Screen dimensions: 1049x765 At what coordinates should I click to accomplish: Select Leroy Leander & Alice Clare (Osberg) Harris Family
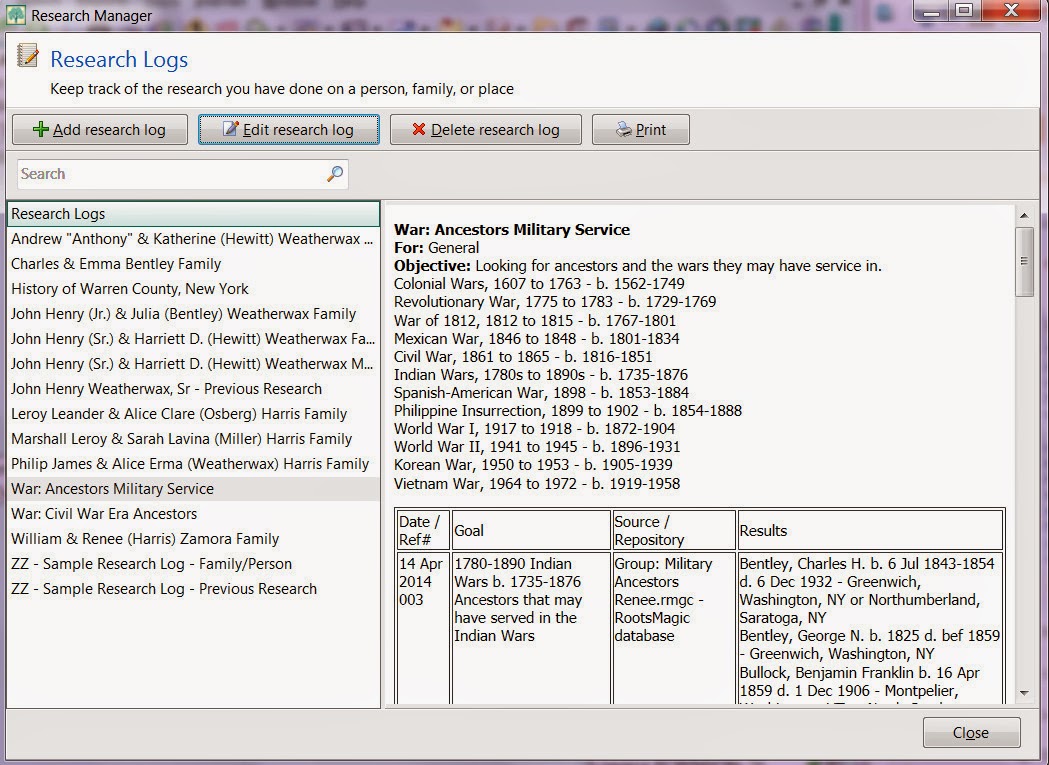(193, 414)
